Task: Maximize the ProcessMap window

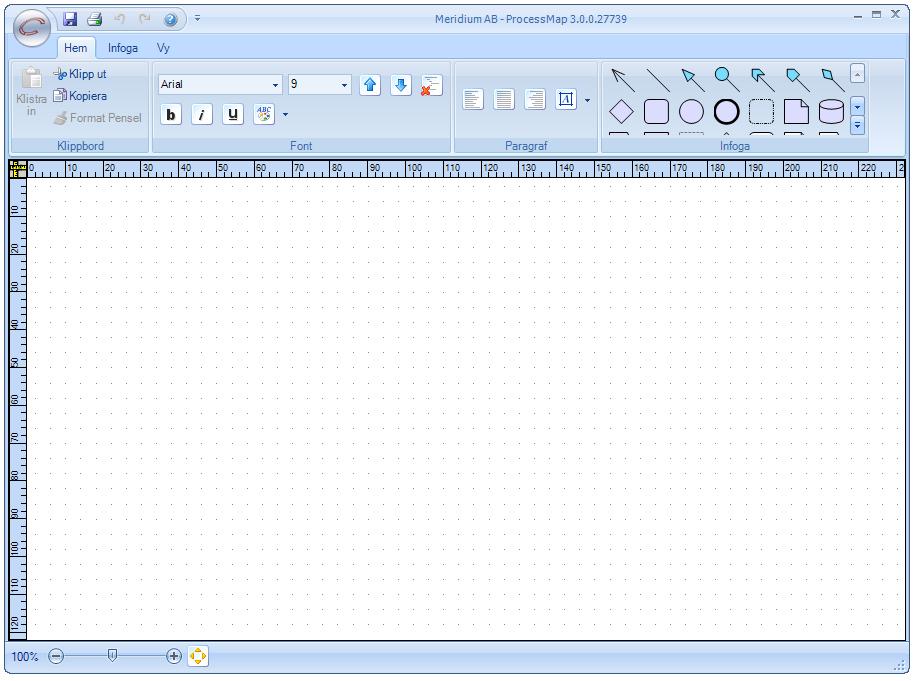Action: pos(876,15)
